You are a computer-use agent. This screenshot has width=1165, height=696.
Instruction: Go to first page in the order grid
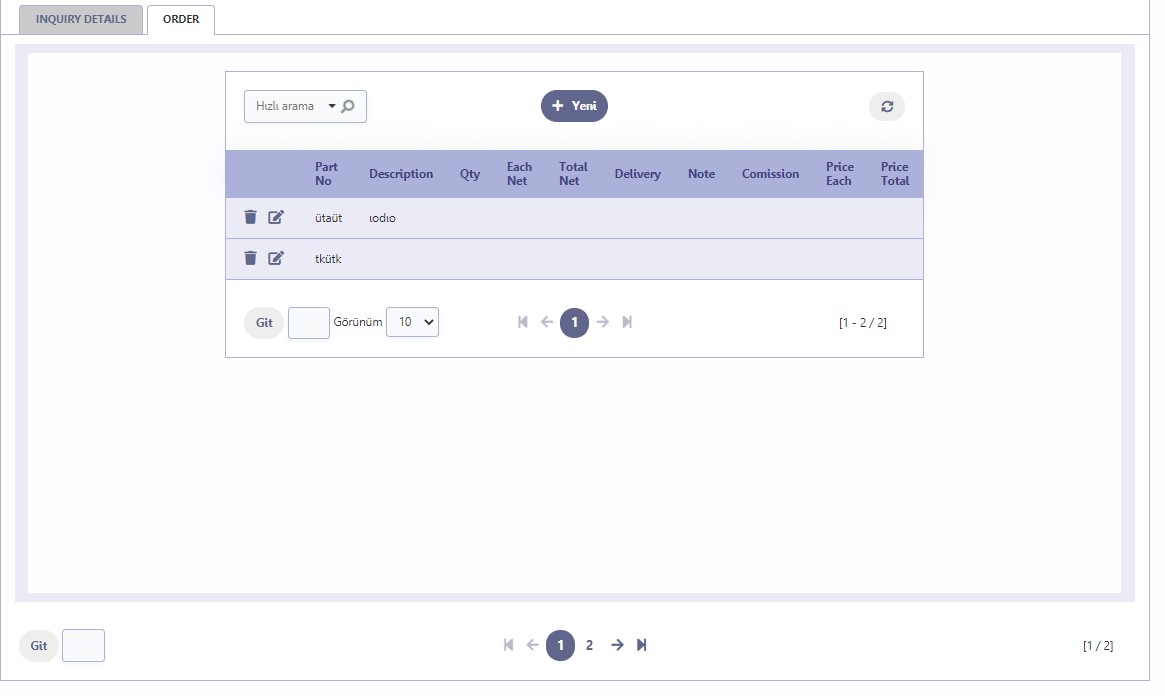pos(522,322)
